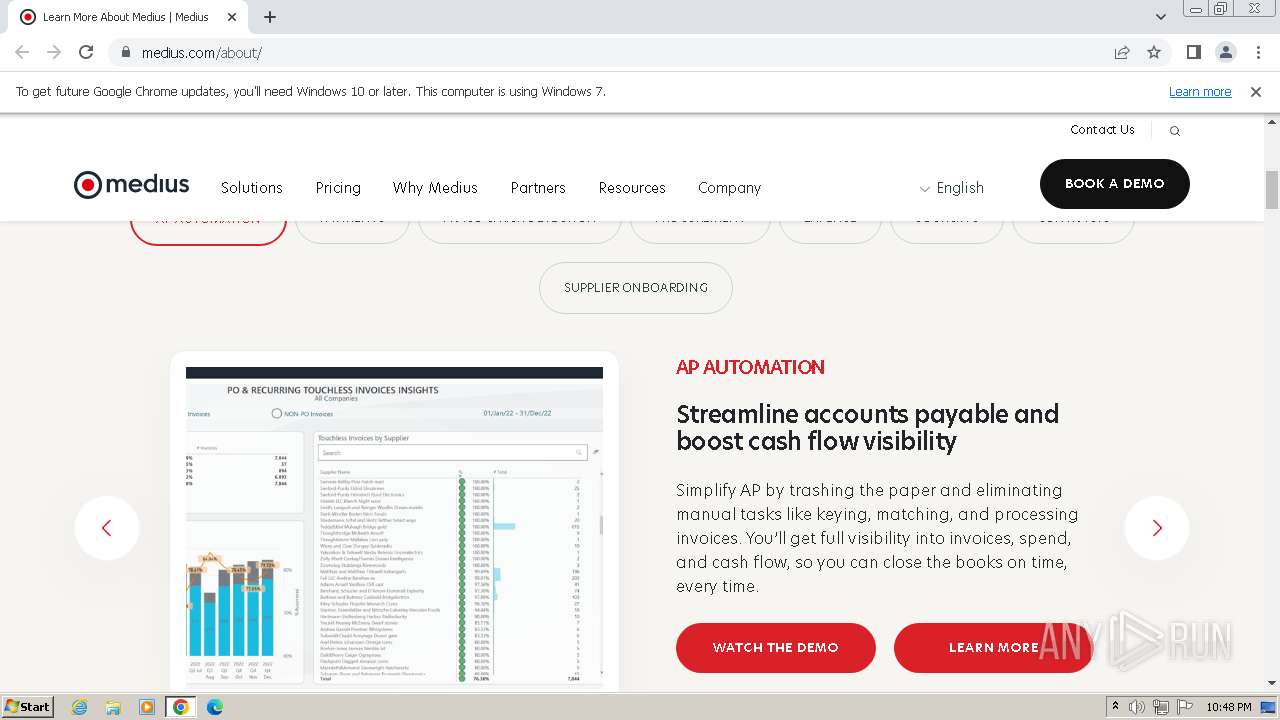
Task: Open Internet Explorer from taskbar
Action: 80,707
